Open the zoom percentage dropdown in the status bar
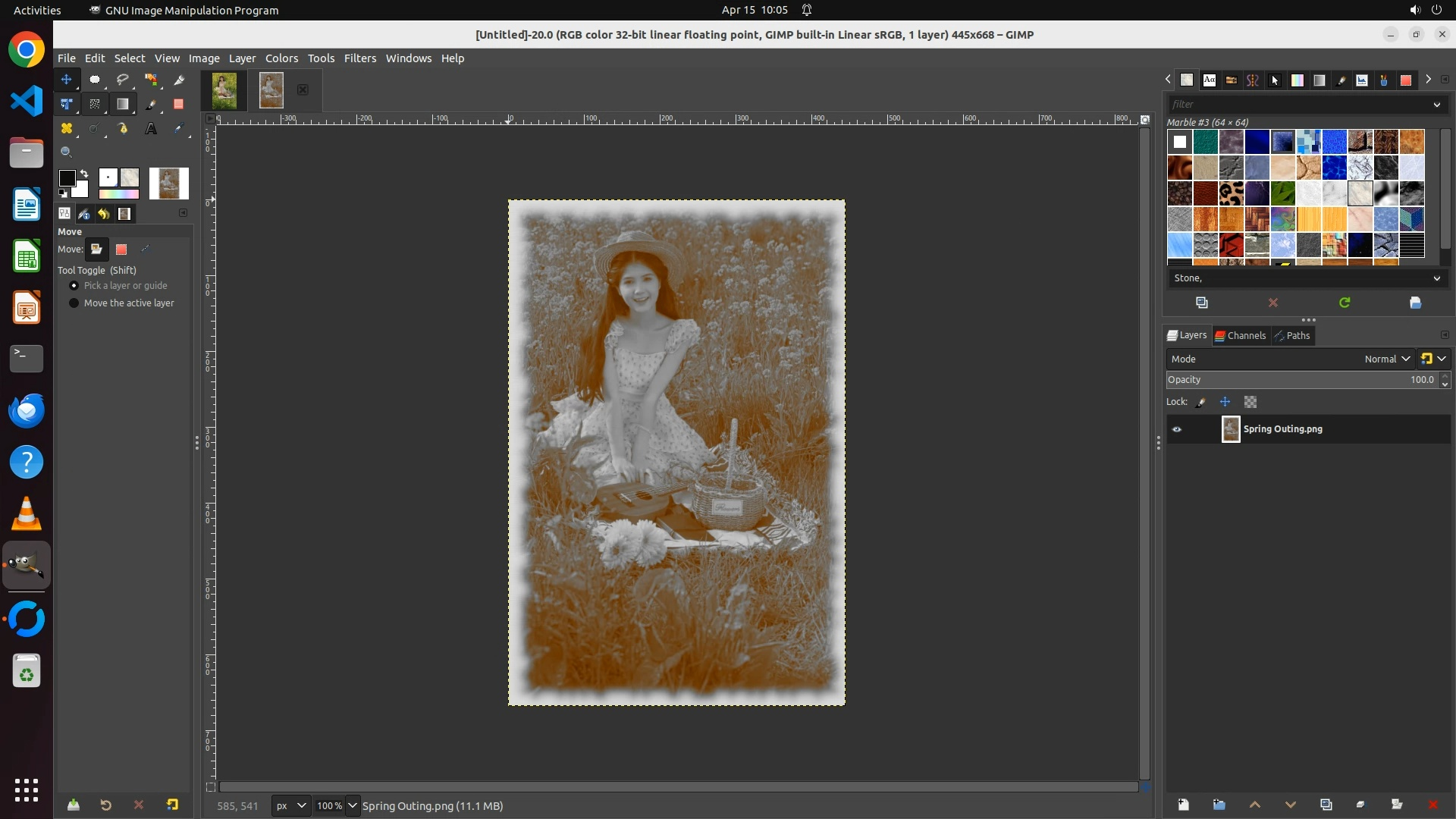Image resolution: width=1456 pixels, height=819 pixels. pyautogui.click(x=352, y=805)
